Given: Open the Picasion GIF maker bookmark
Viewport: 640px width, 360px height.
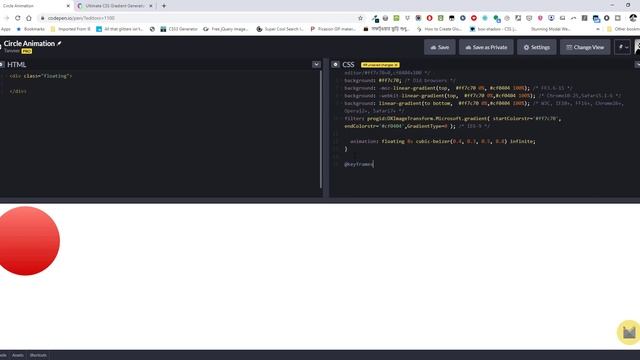Looking at the screenshot, I should [333, 29].
